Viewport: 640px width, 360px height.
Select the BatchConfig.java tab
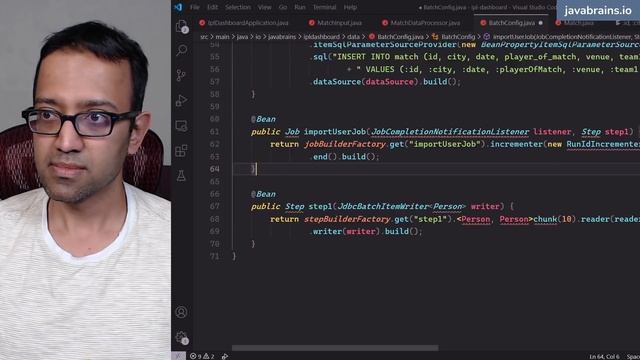511,23
